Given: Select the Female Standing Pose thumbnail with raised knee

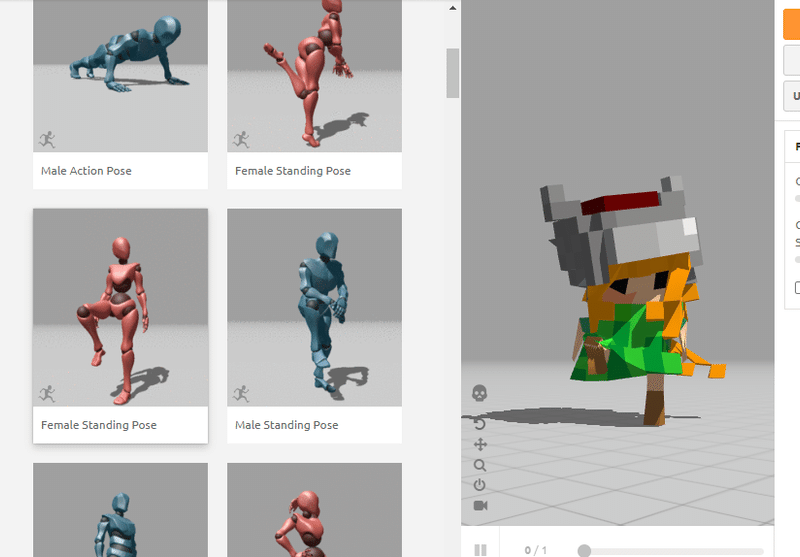Looking at the screenshot, I should click(x=120, y=308).
